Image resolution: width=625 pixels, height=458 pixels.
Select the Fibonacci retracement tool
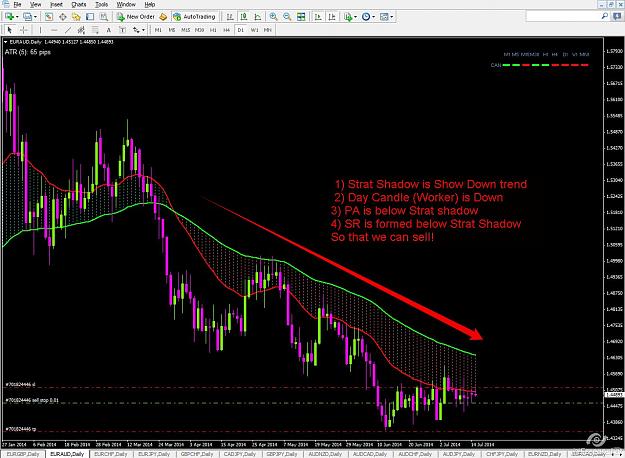[x=95, y=30]
